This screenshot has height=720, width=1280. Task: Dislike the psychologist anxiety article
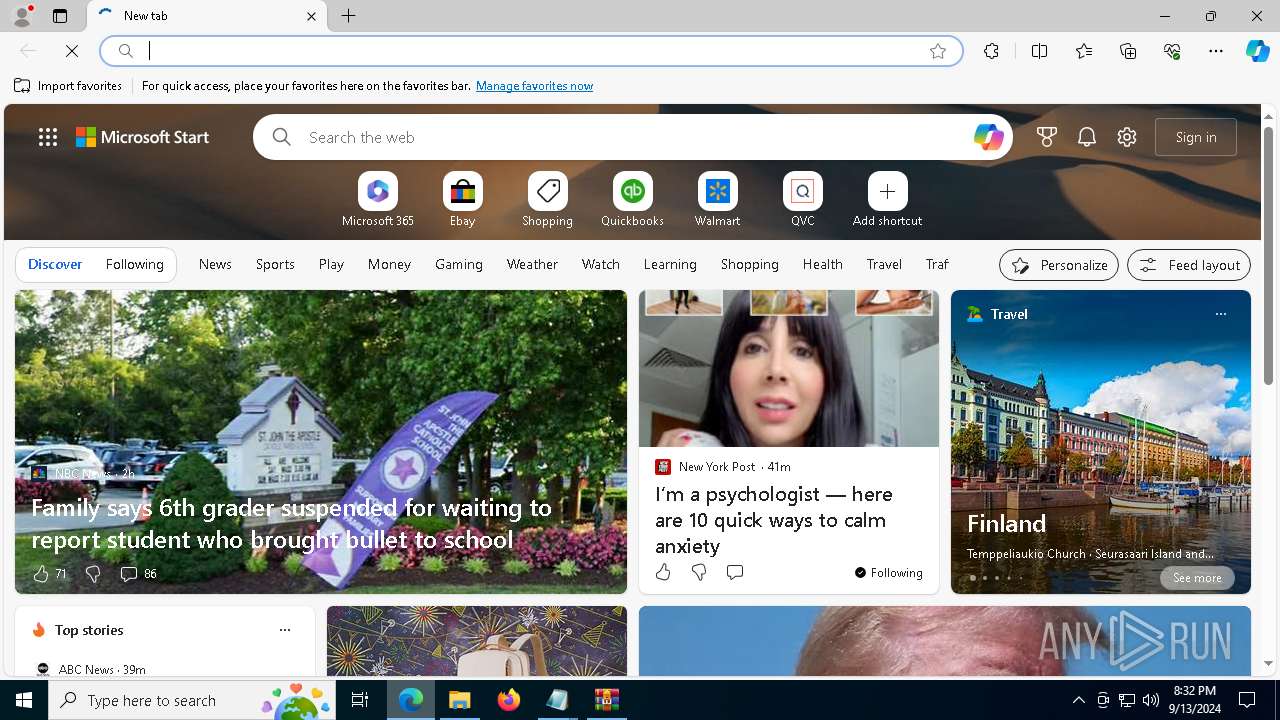pos(699,572)
